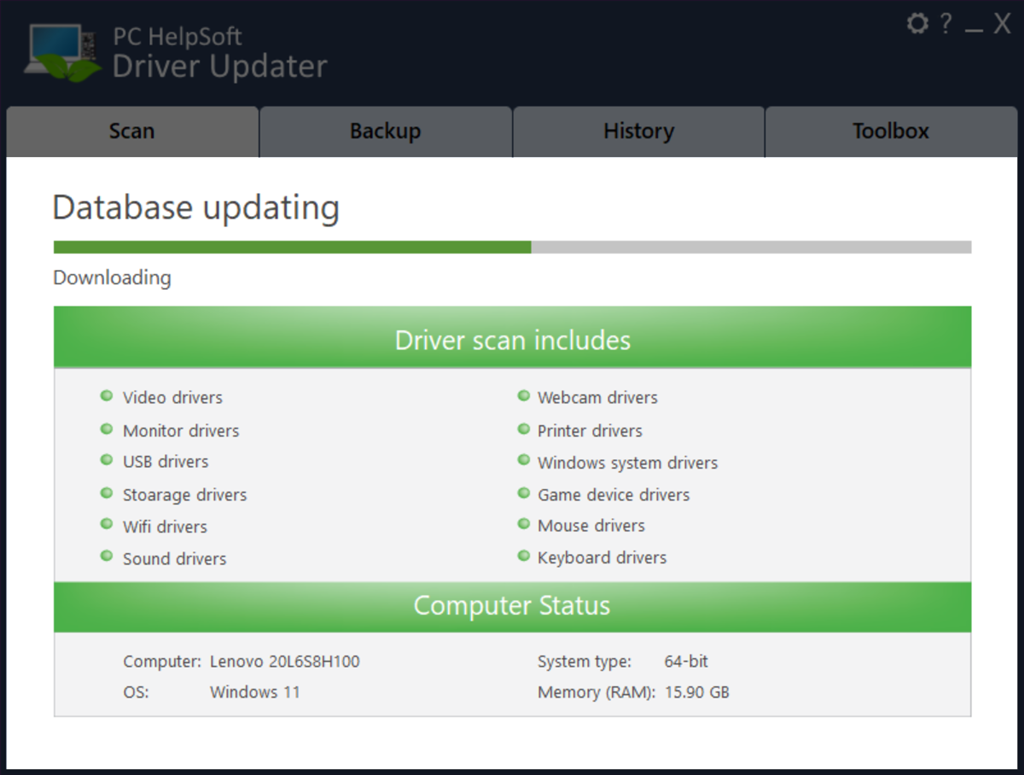Viewport: 1024px width, 775px height.
Task: Click the Computer: label
Action: tap(162, 662)
